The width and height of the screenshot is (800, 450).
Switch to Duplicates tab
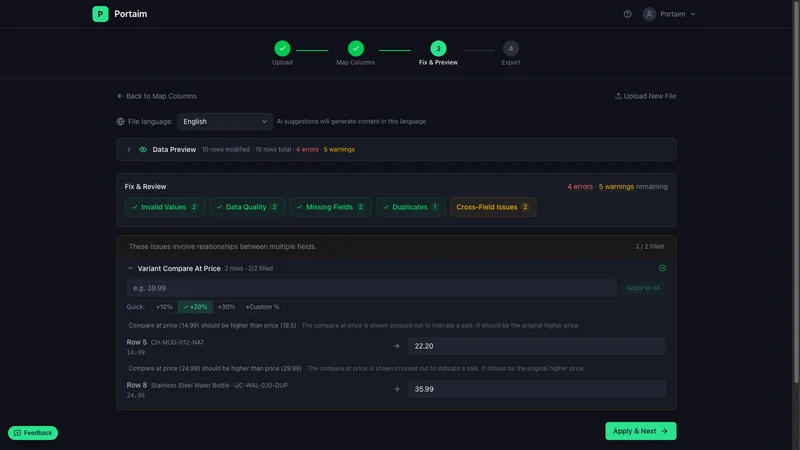pyautogui.click(x=411, y=207)
